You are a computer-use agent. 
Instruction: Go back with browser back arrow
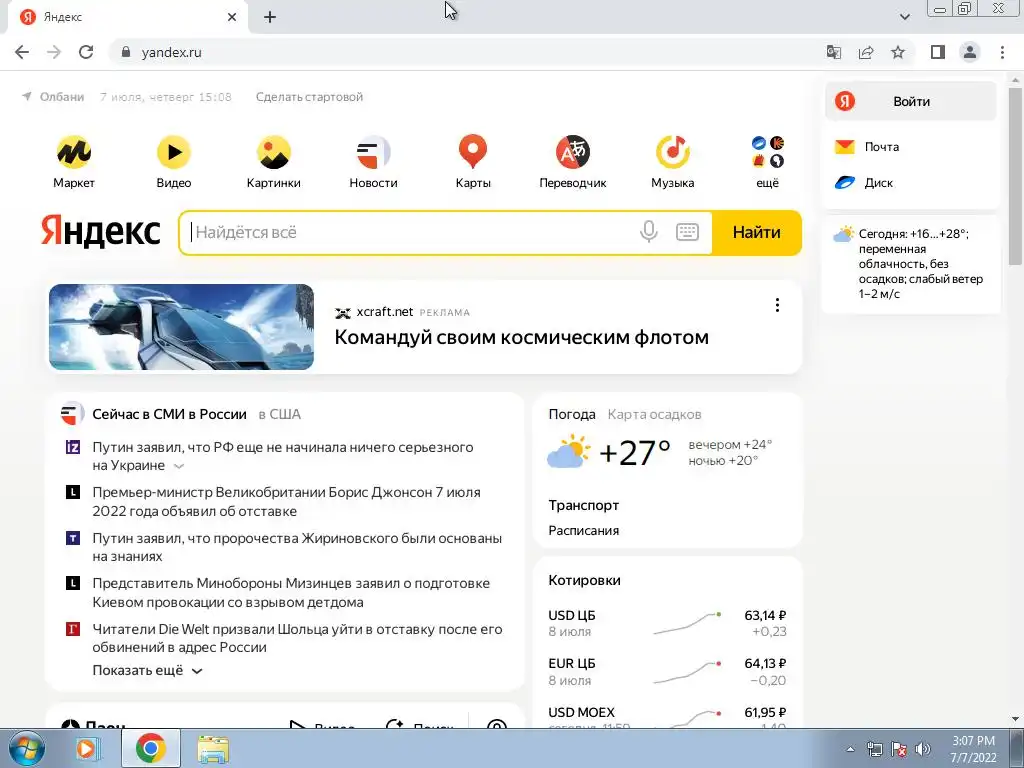22,52
